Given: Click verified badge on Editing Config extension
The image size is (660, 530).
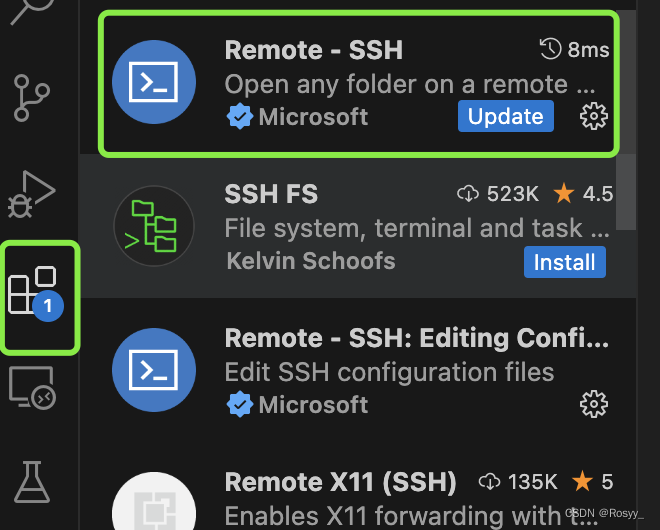Looking at the screenshot, I should [240, 404].
